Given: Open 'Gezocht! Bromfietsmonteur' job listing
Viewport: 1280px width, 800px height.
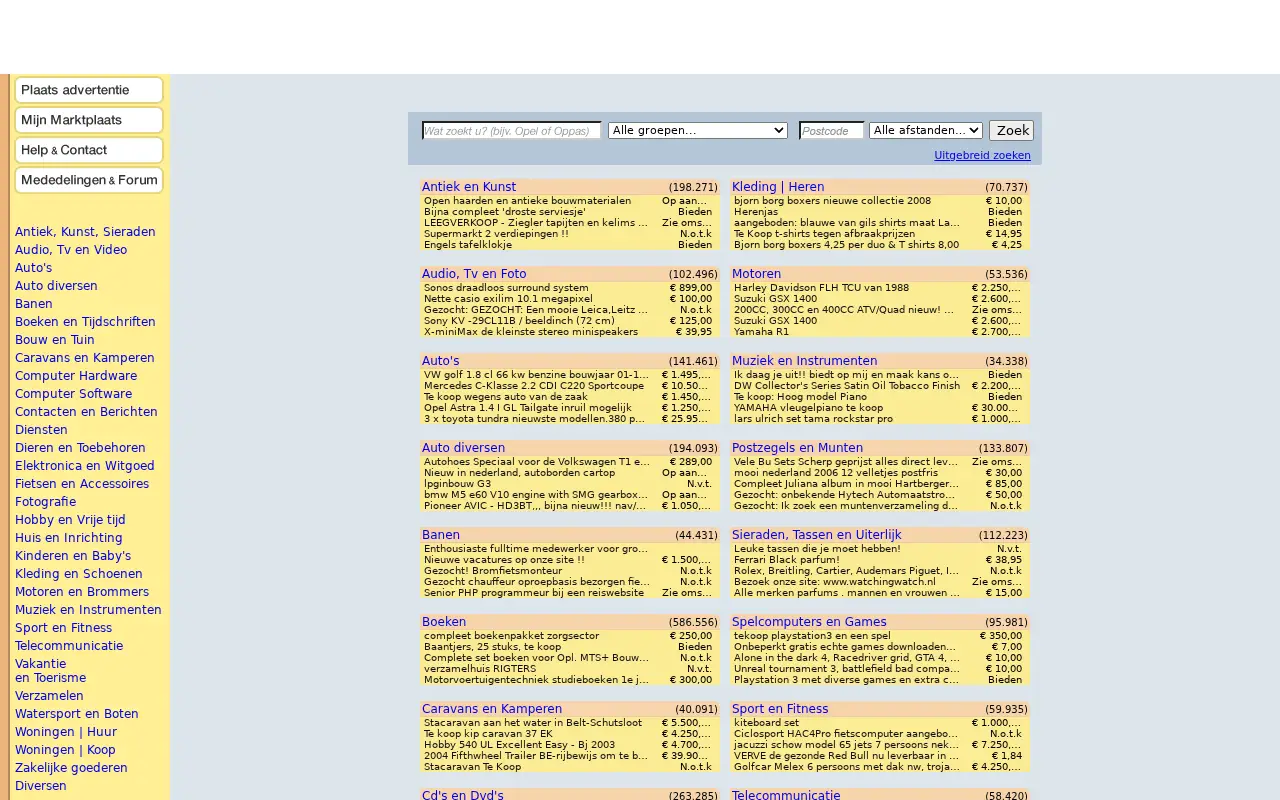Looking at the screenshot, I should [493, 571].
